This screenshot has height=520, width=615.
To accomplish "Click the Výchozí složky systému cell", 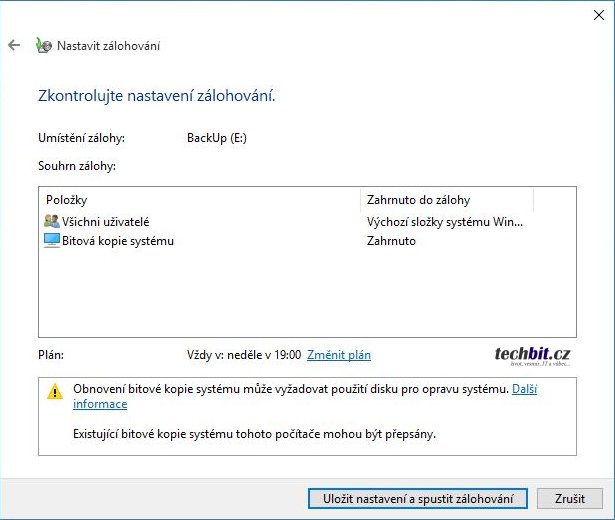I will pos(445,221).
